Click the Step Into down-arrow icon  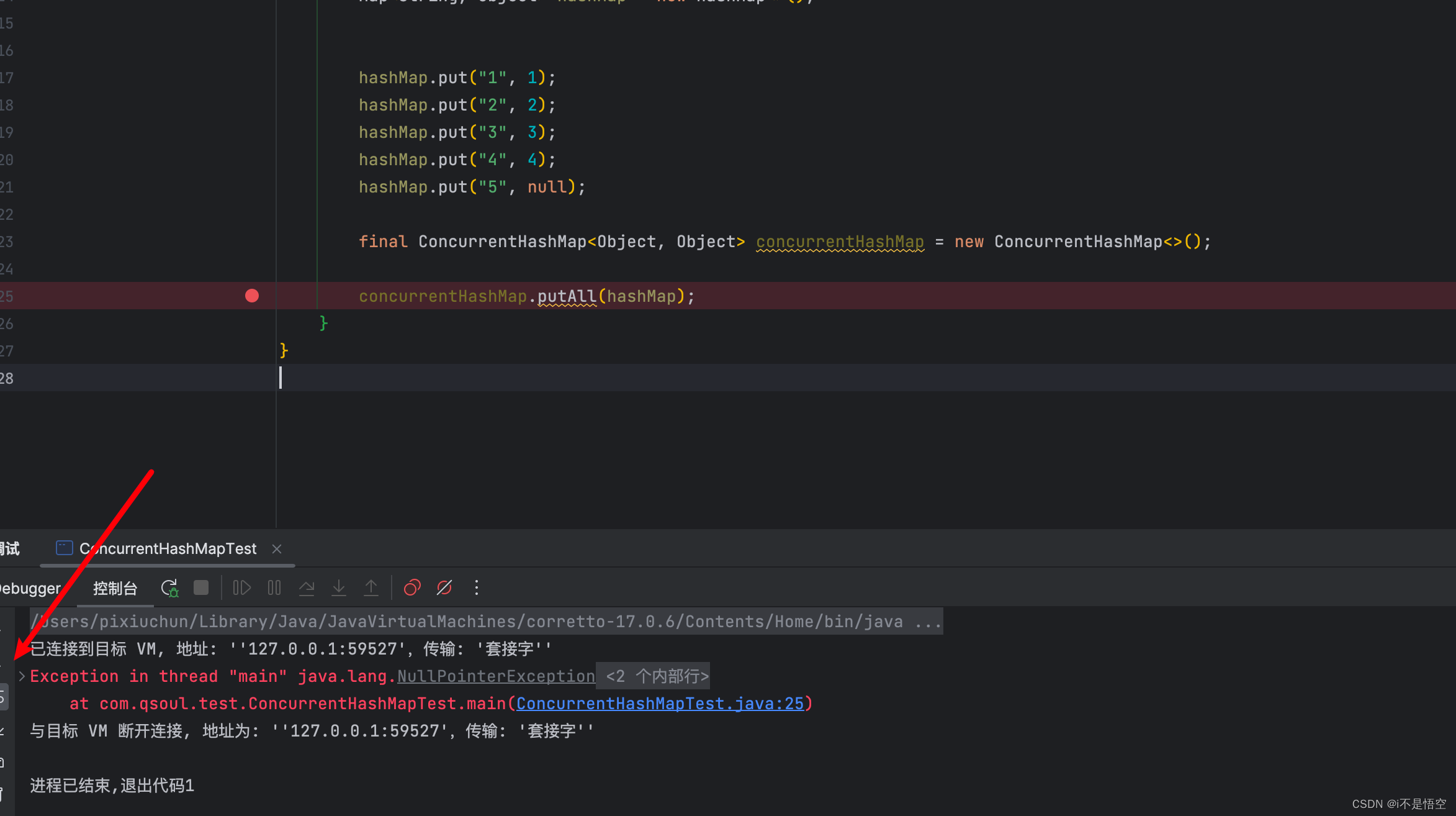pos(339,588)
